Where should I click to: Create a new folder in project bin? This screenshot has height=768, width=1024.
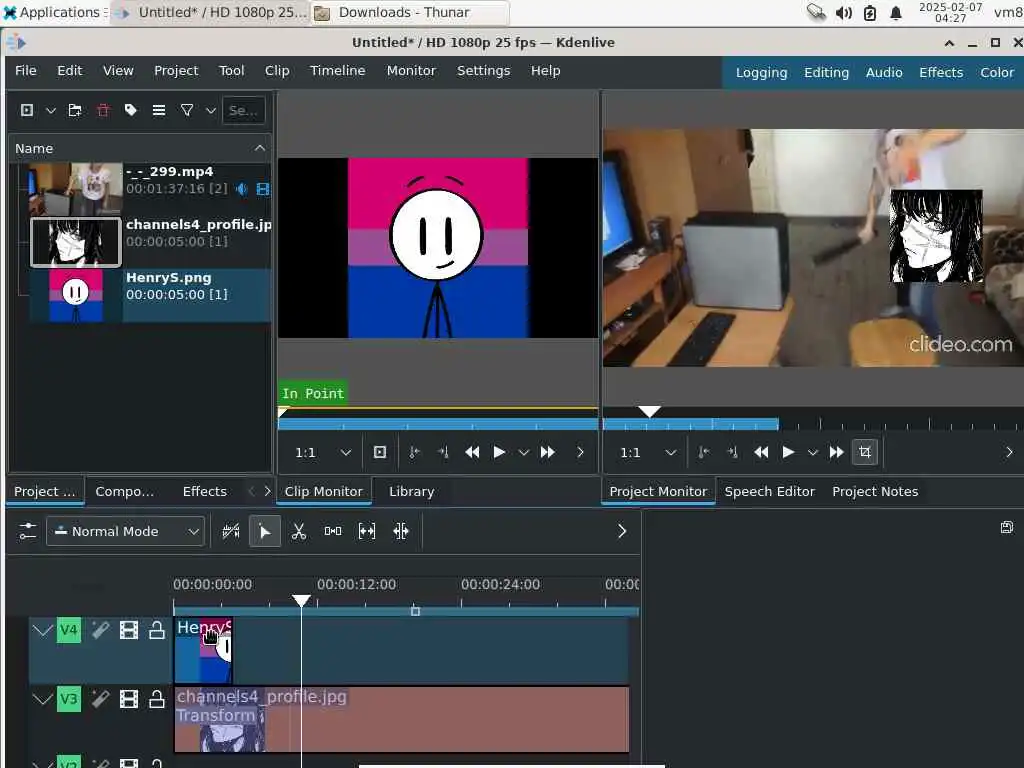[75, 110]
